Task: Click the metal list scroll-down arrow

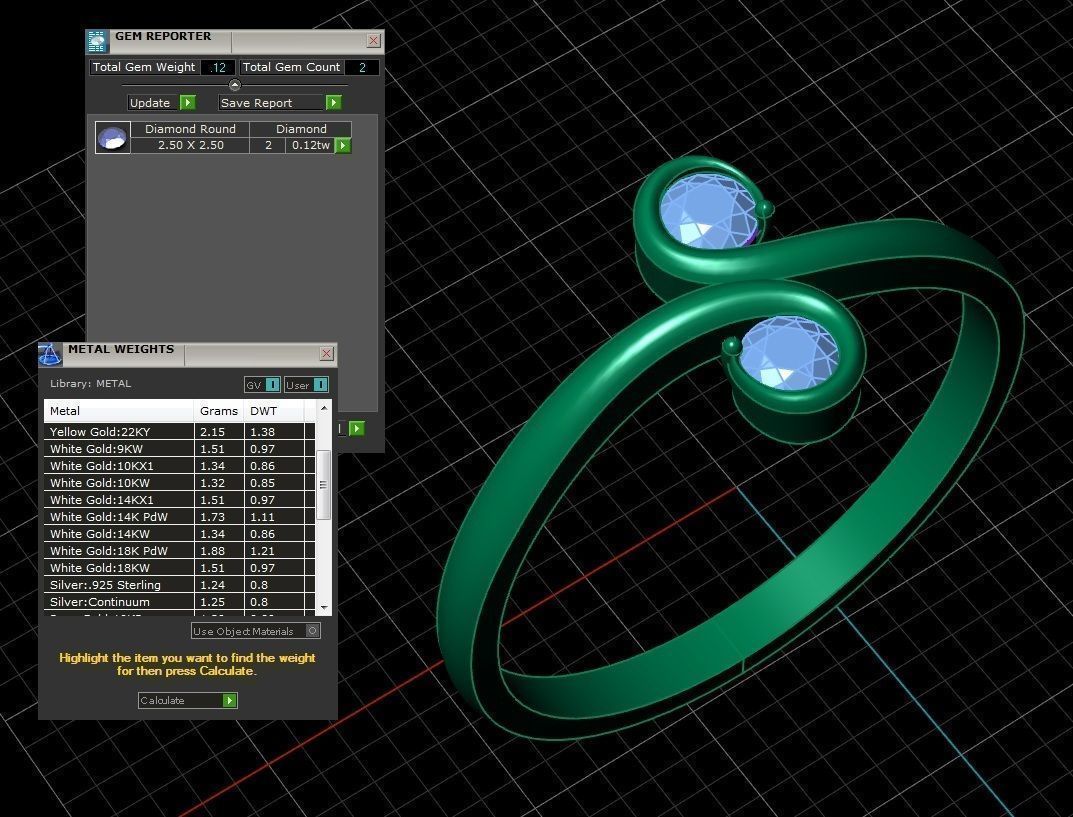Action: point(324,608)
